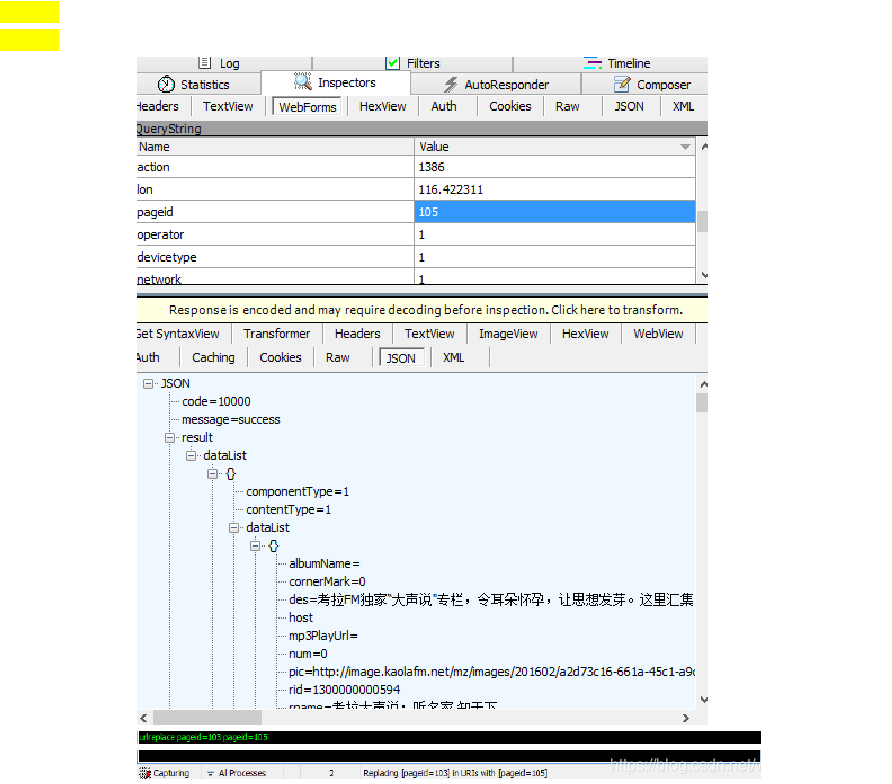892x784 pixels.
Task: Collapse first object under outer dataList
Action: 212,473
